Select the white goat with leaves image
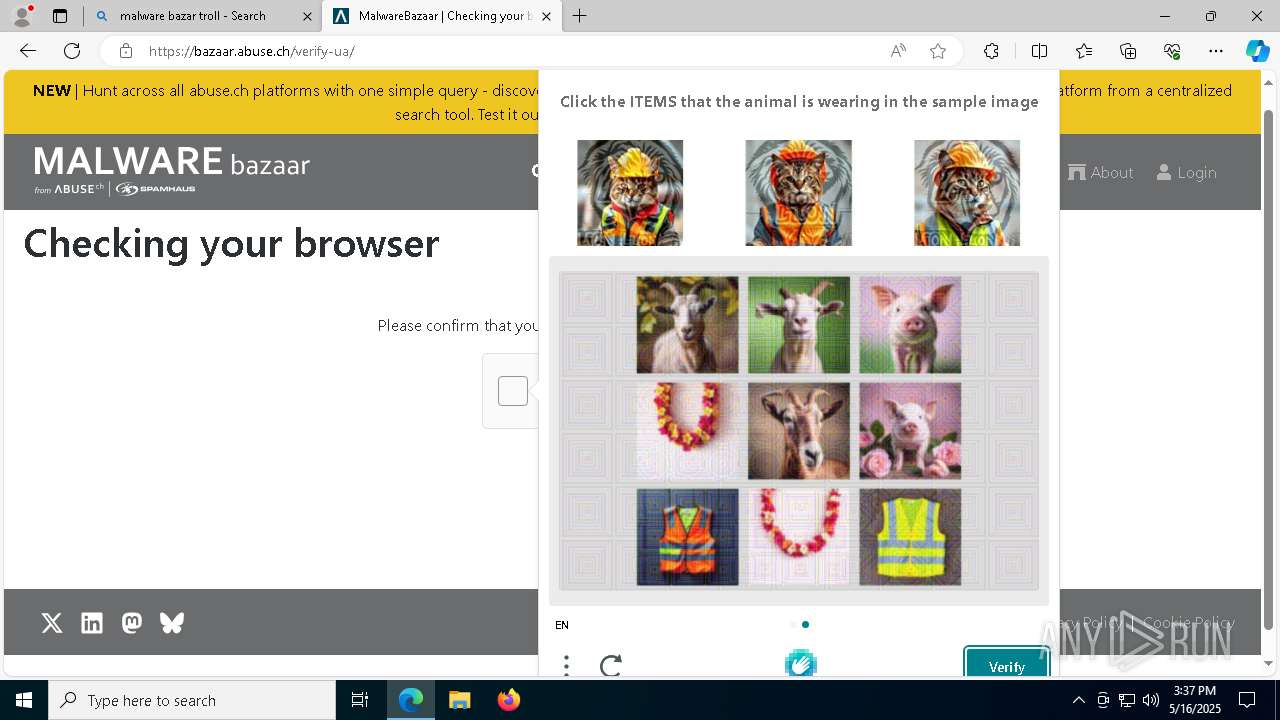Image resolution: width=1280 pixels, height=720 pixels. (x=688, y=325)
